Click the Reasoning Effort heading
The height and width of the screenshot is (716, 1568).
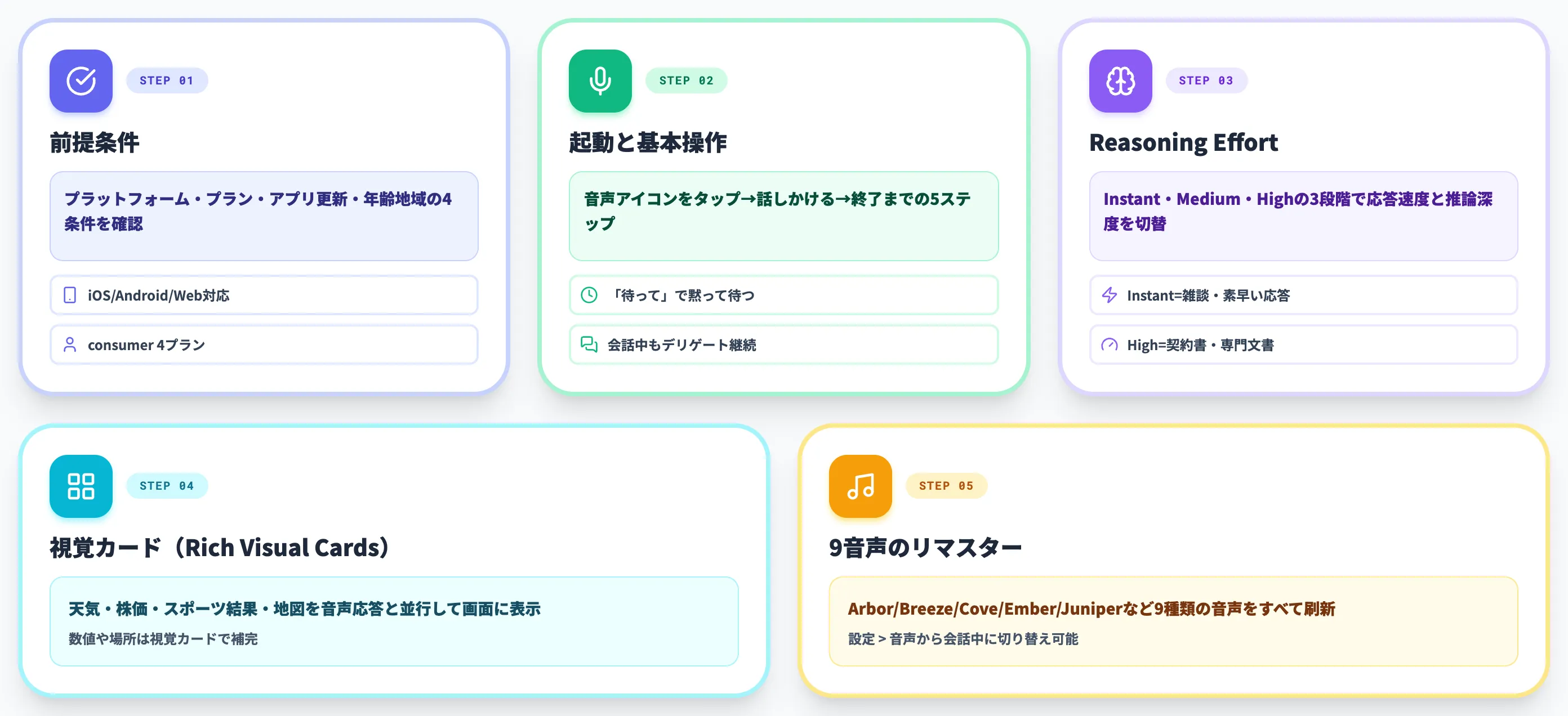click(x=1183, y=143)
